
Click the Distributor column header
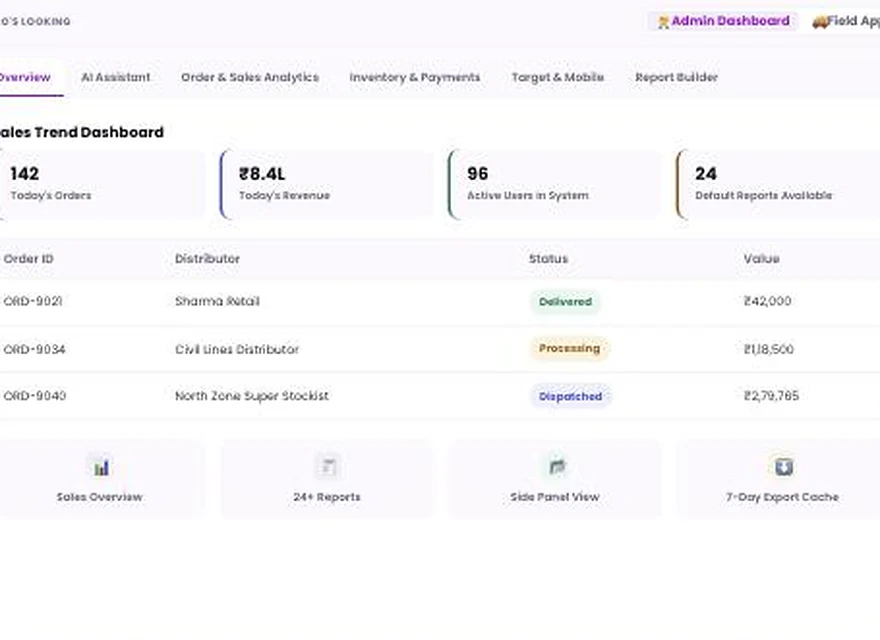(x=207, y=259)
